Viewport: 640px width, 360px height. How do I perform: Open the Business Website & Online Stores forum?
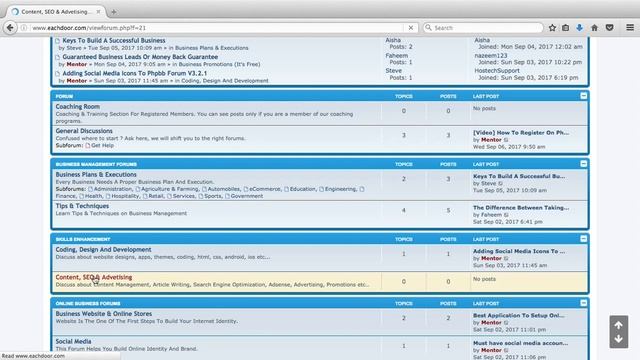pyautogui.click(x=104, y=314)
